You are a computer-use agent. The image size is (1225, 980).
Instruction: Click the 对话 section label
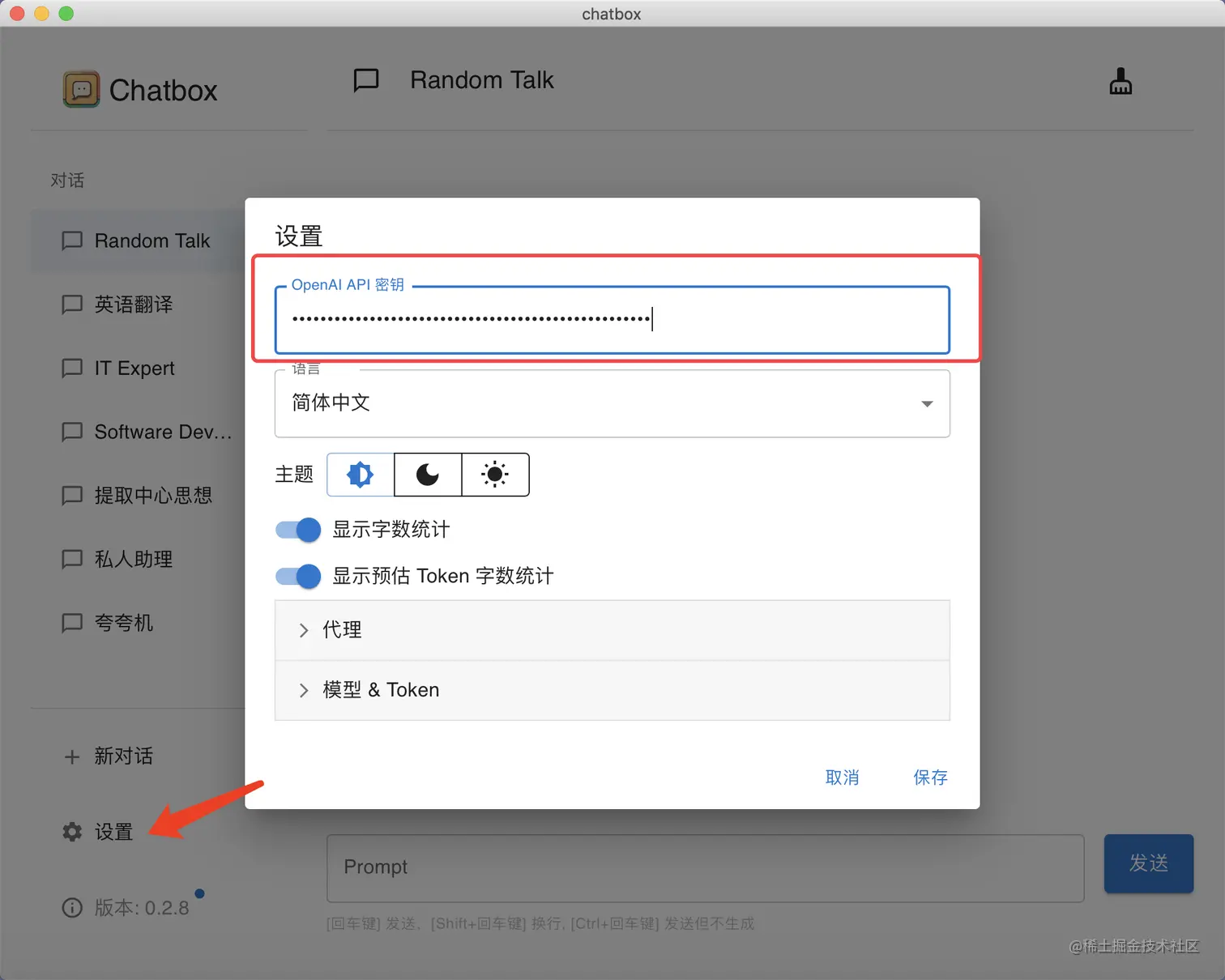click(67, 180)
